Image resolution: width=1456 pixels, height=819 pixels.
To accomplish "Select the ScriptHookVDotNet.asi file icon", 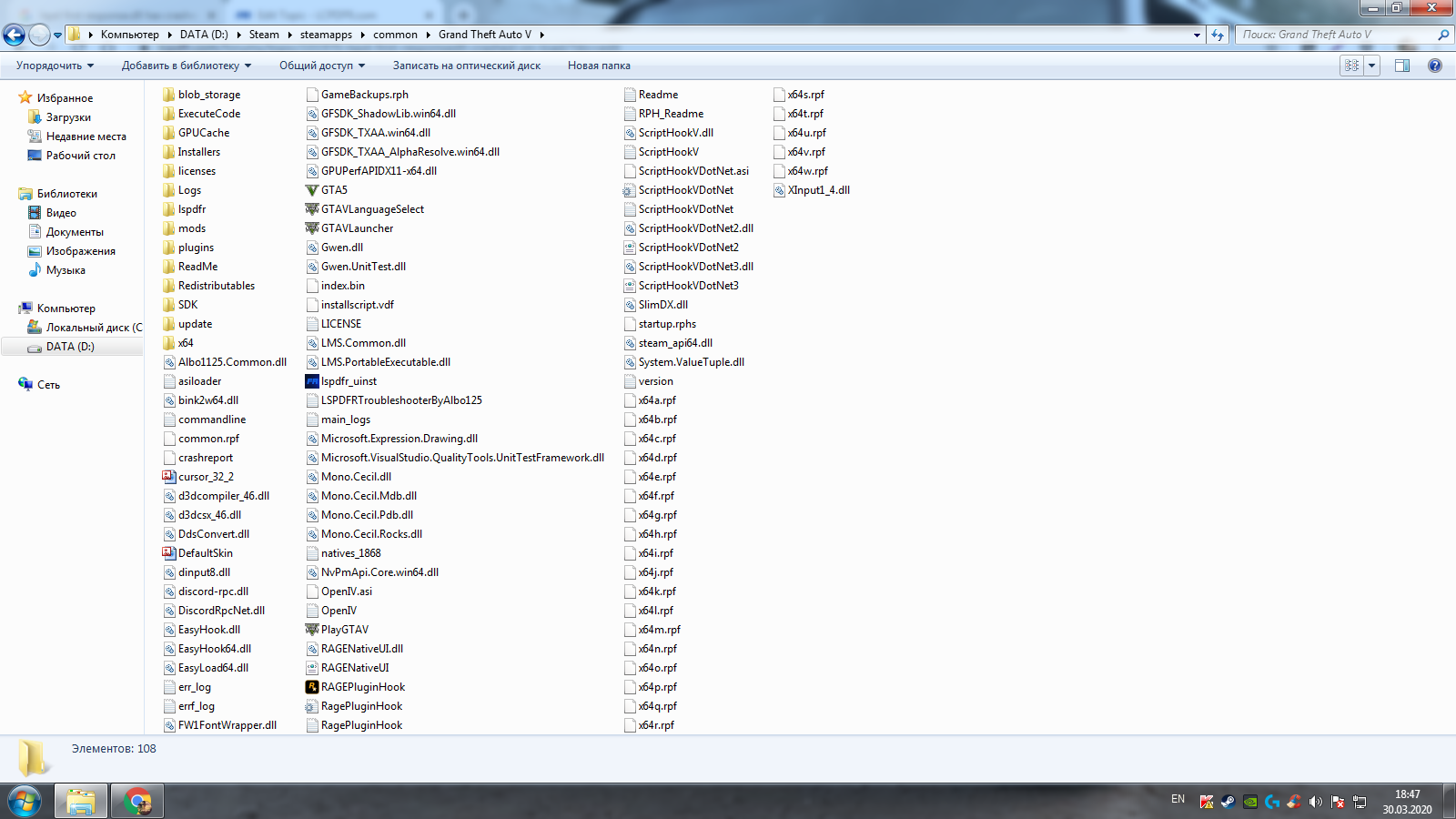I will 630,171.
